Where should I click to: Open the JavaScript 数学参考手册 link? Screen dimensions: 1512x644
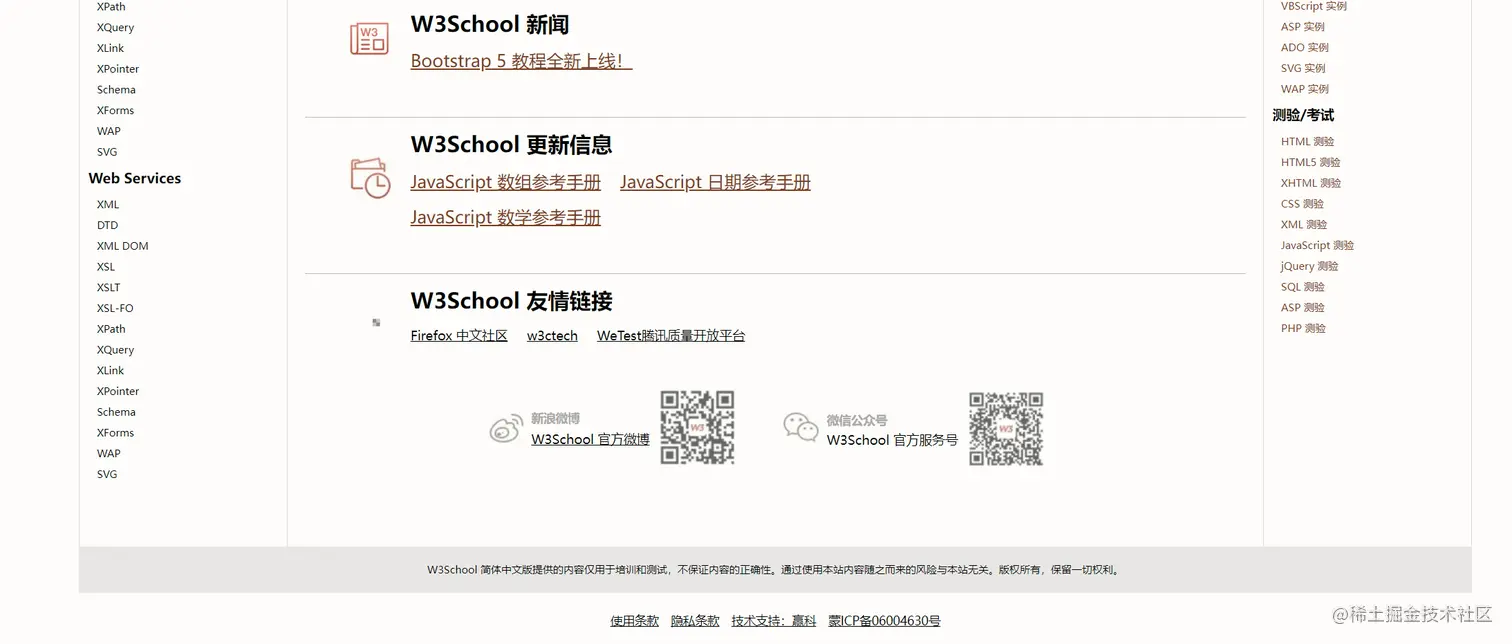point(505,217)
